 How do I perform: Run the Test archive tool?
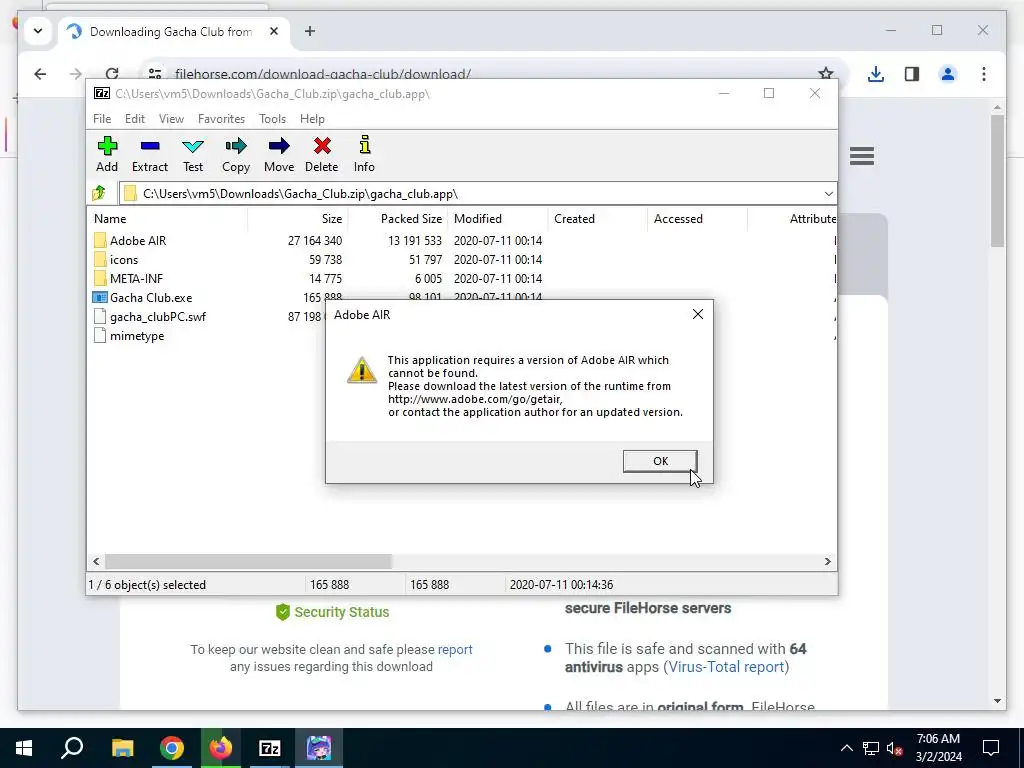click(x=193, y=154)
